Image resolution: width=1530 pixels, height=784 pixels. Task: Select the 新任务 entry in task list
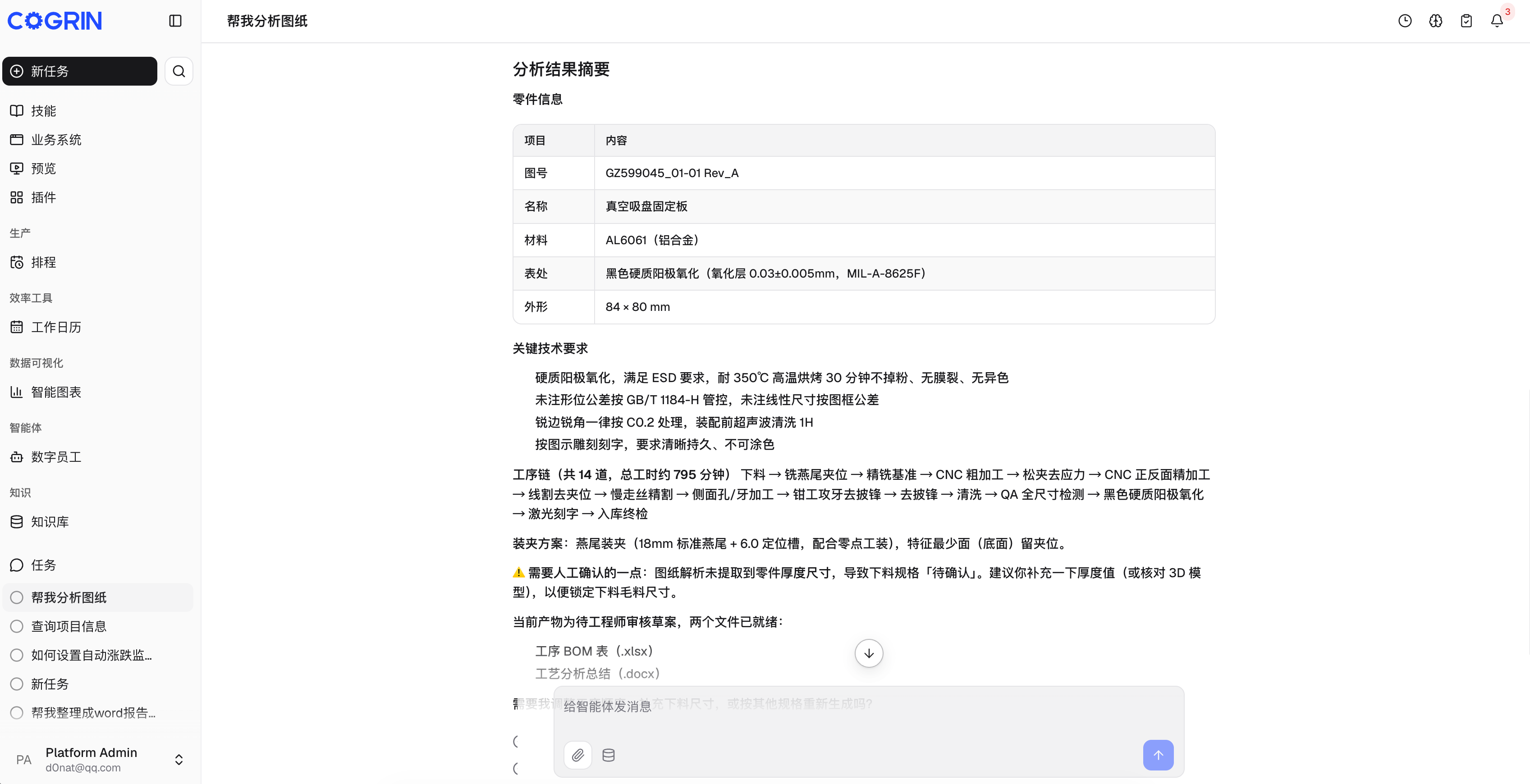point(98,684)
